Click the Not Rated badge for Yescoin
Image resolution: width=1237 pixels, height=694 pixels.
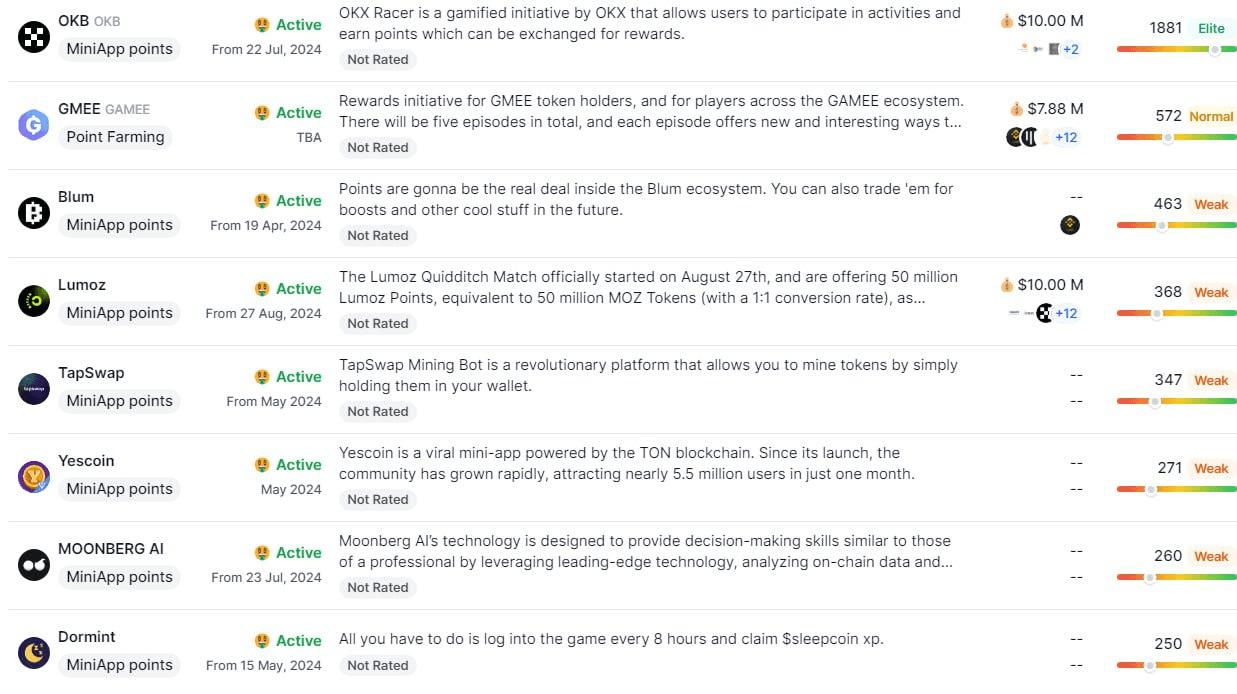tap(378, 499)
